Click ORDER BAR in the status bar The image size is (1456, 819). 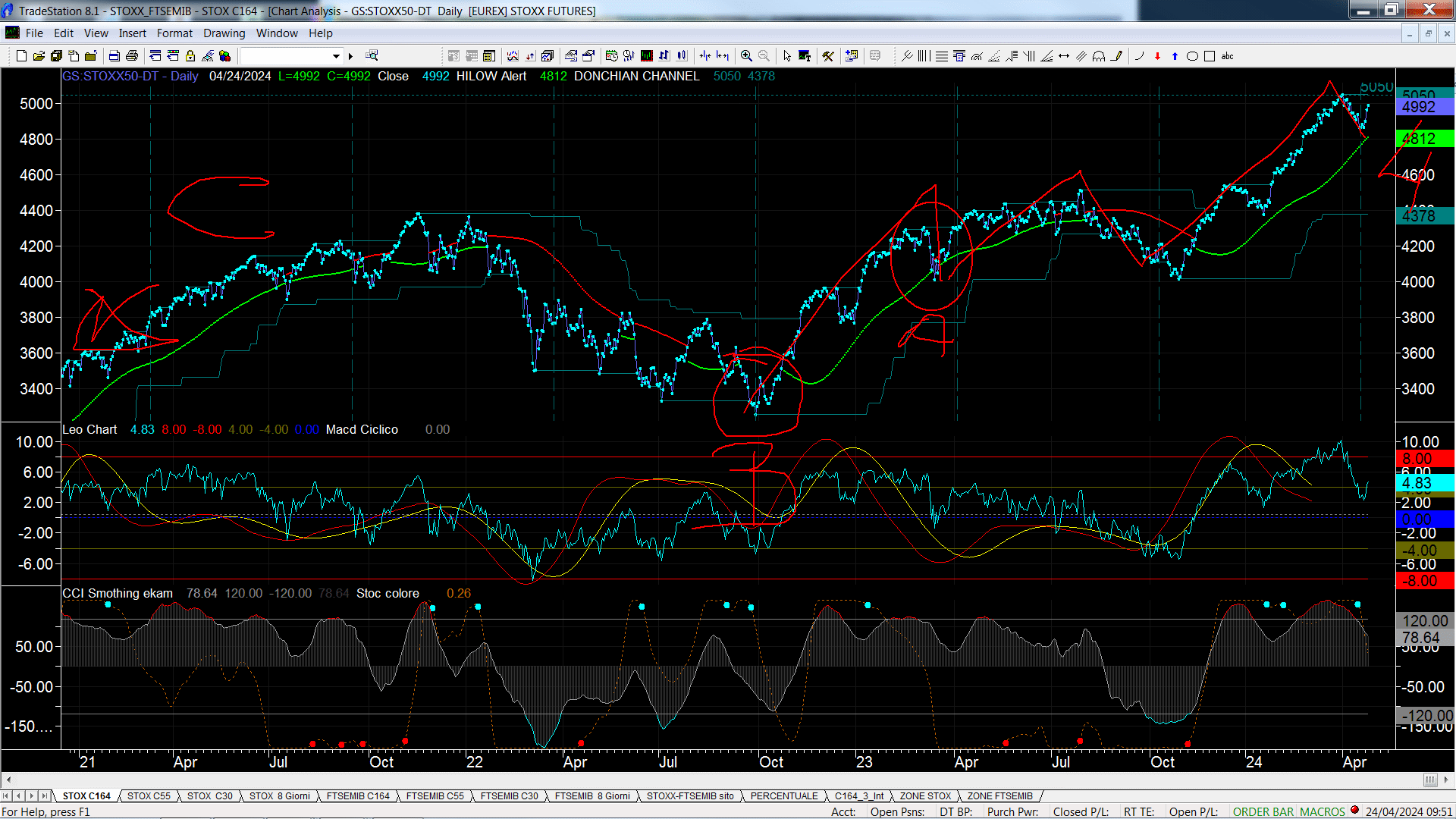coord(1263,811)
